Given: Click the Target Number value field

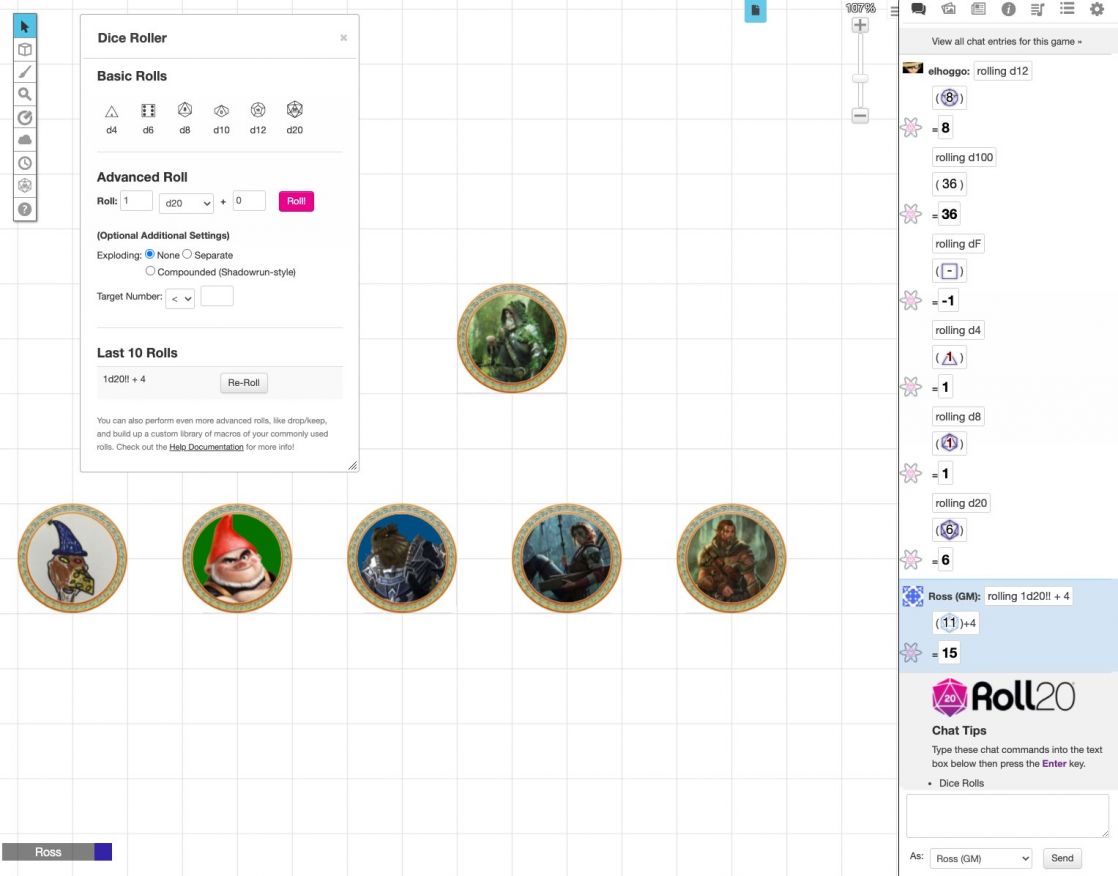Looking at the screenshot, I should click(217, 296).
